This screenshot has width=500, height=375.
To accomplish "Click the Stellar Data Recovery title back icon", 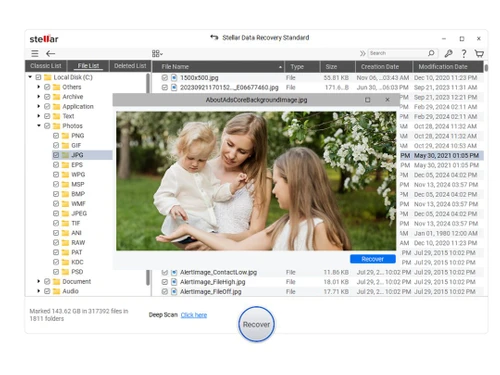I will coord(214,37).
